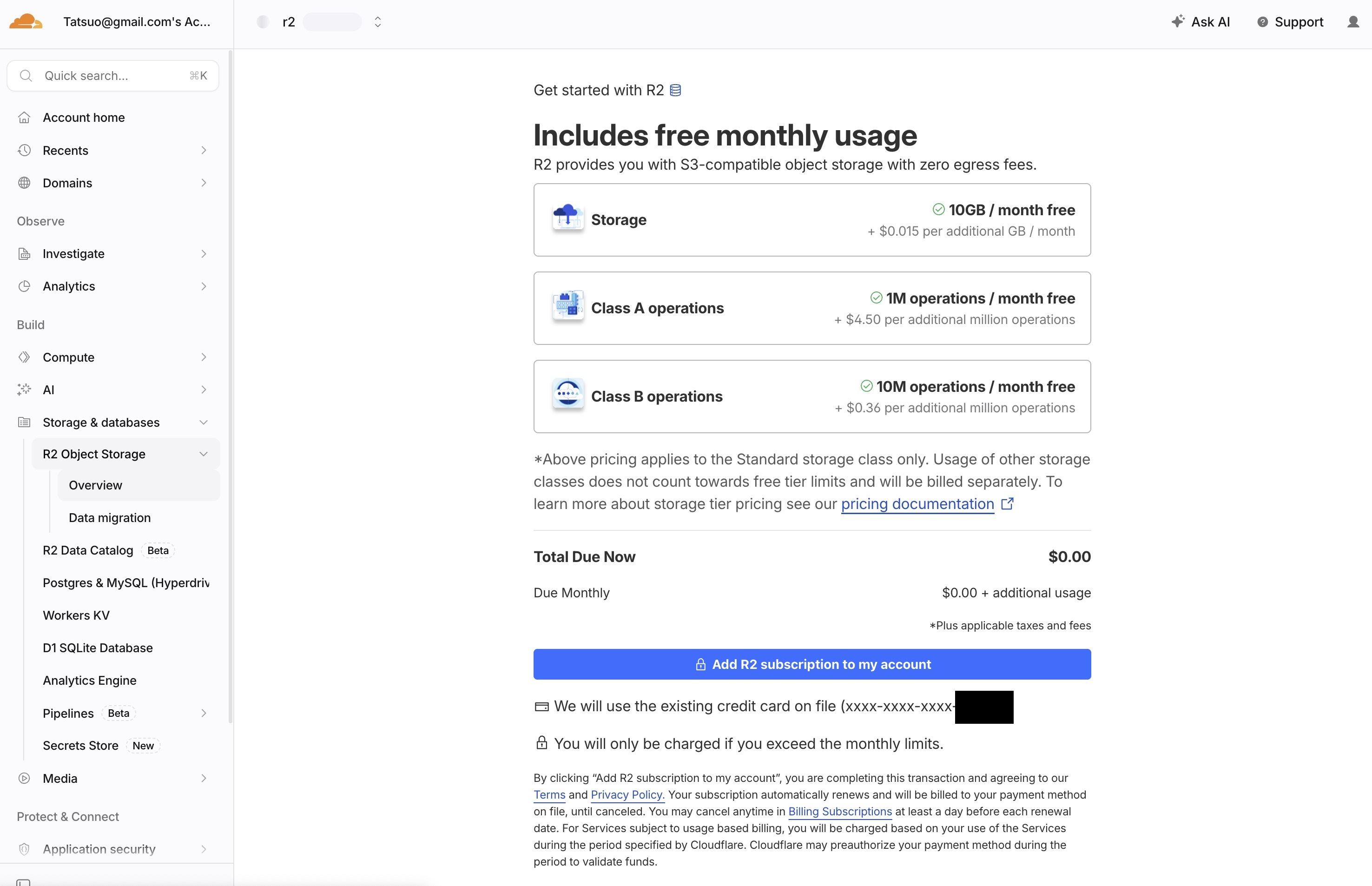Open the r2 account switcher arrows
The image size is (1372, 886).
click(378, 22)
